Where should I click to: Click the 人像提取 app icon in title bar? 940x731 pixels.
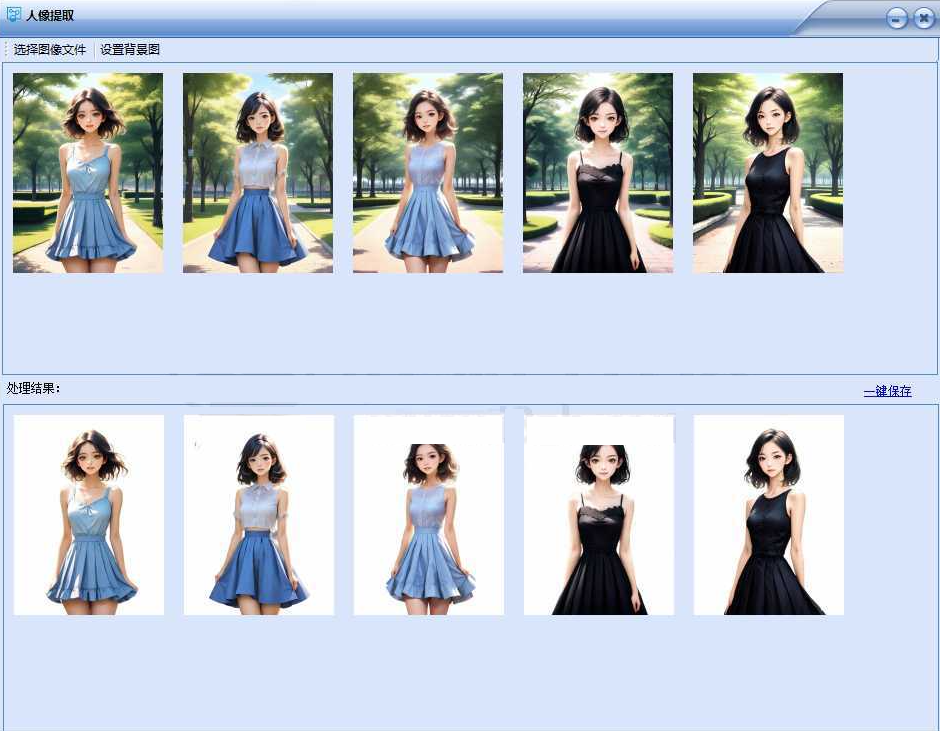[x=13, y=15]
